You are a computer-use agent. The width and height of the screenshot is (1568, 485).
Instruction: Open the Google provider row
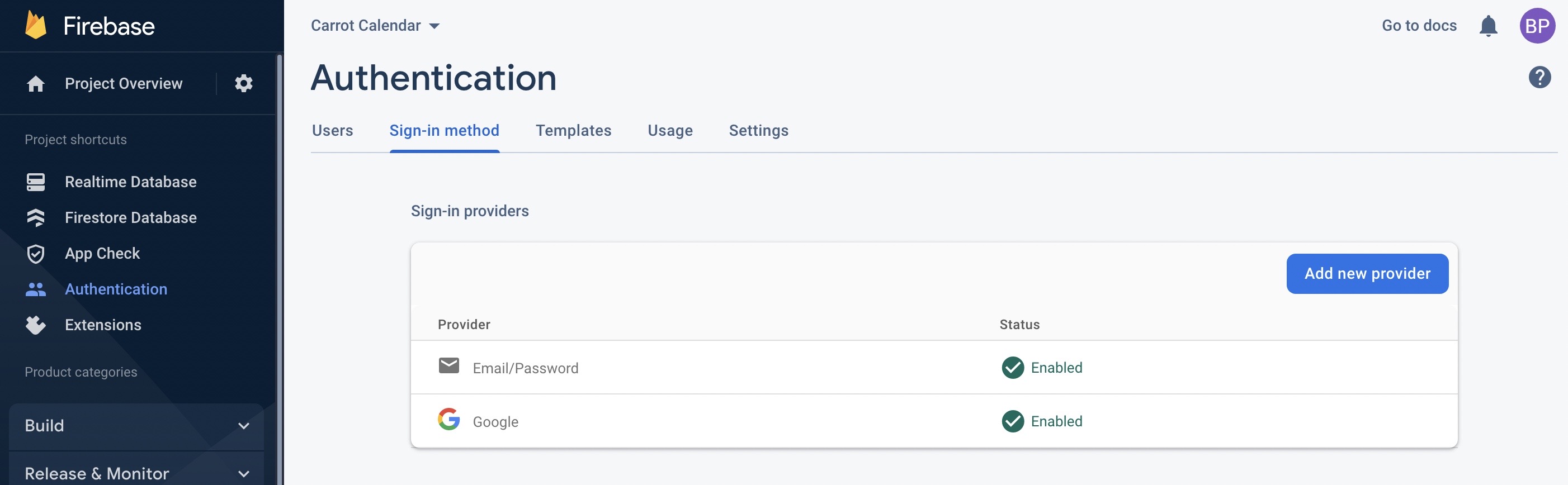tap(934, 421)
